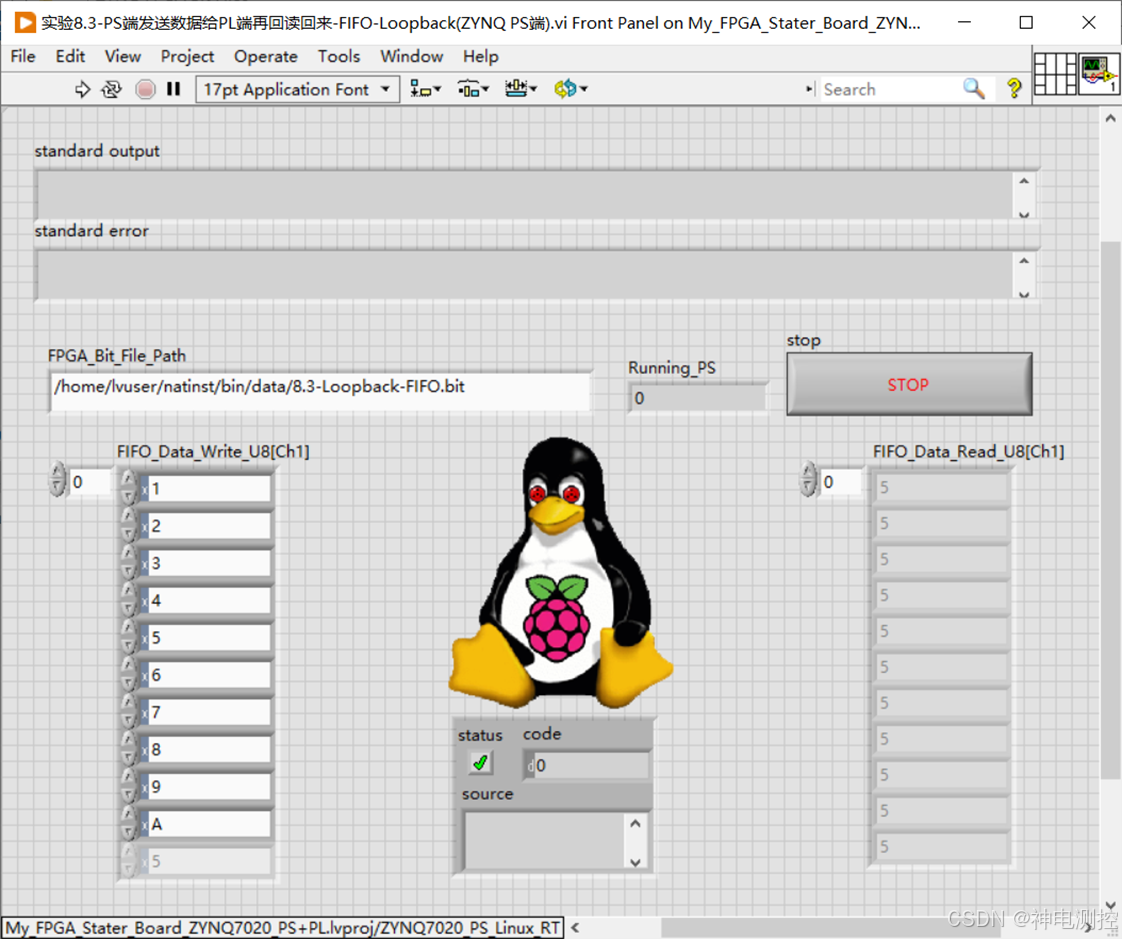This screenshot has height=939, width=1122.
Task: Open the Resize Objects dropdown
Action: 520,89
